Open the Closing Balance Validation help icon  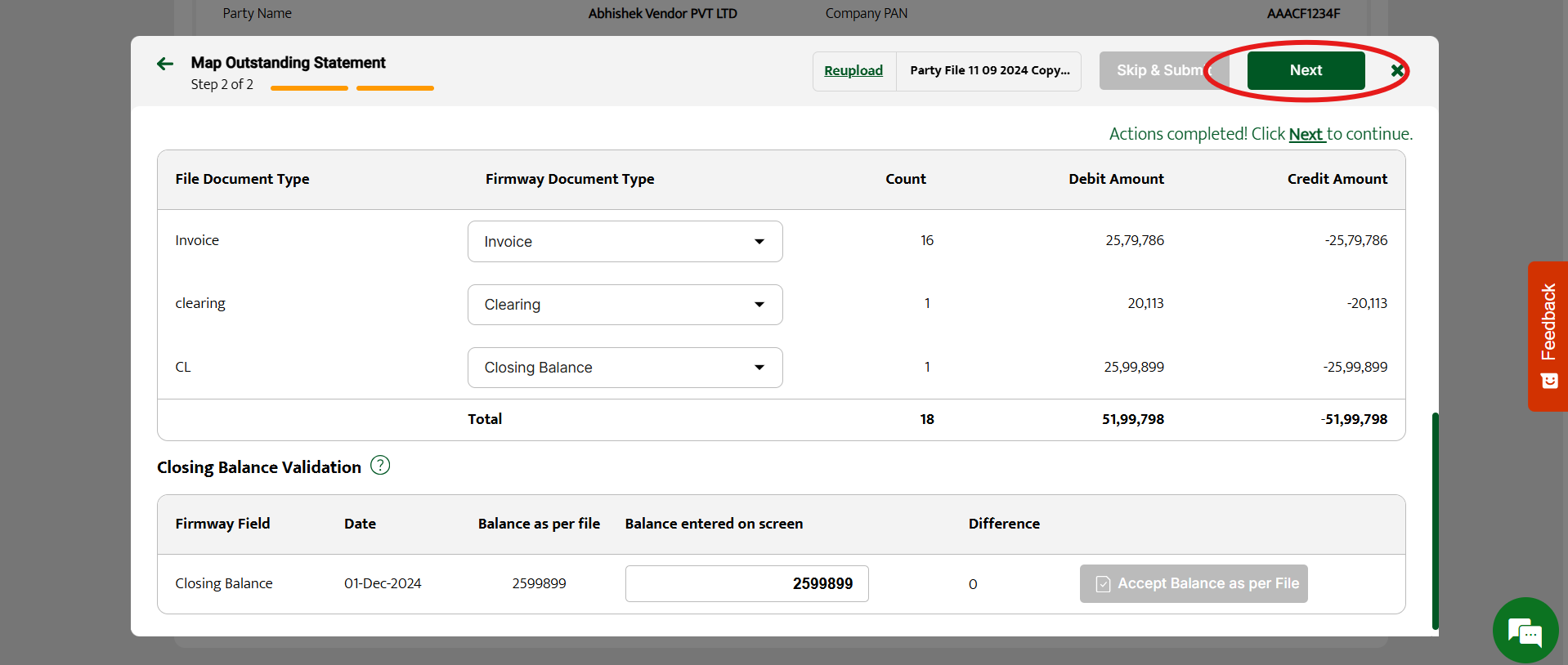380,466
